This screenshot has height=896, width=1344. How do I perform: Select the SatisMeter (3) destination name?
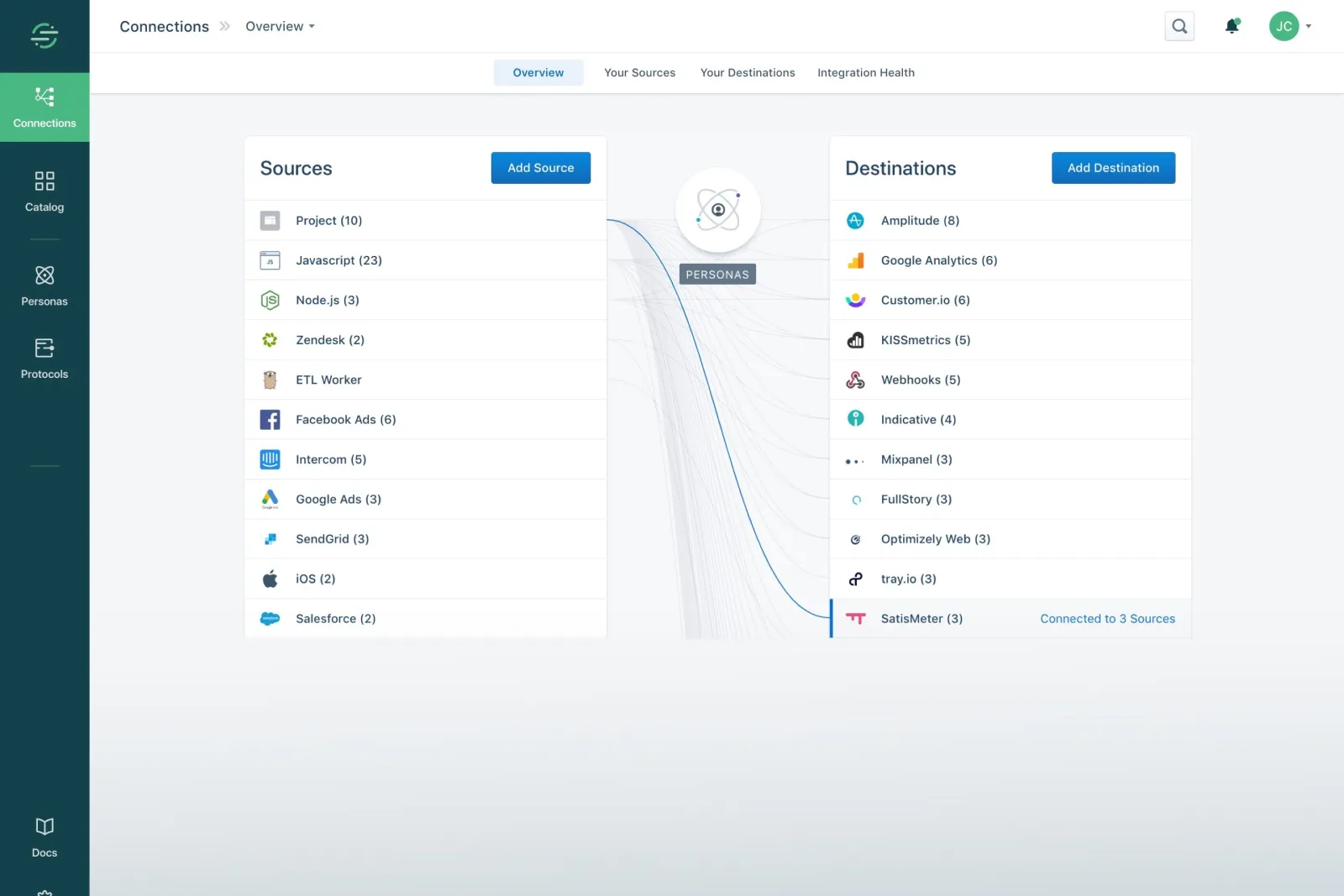pos(921,619)
